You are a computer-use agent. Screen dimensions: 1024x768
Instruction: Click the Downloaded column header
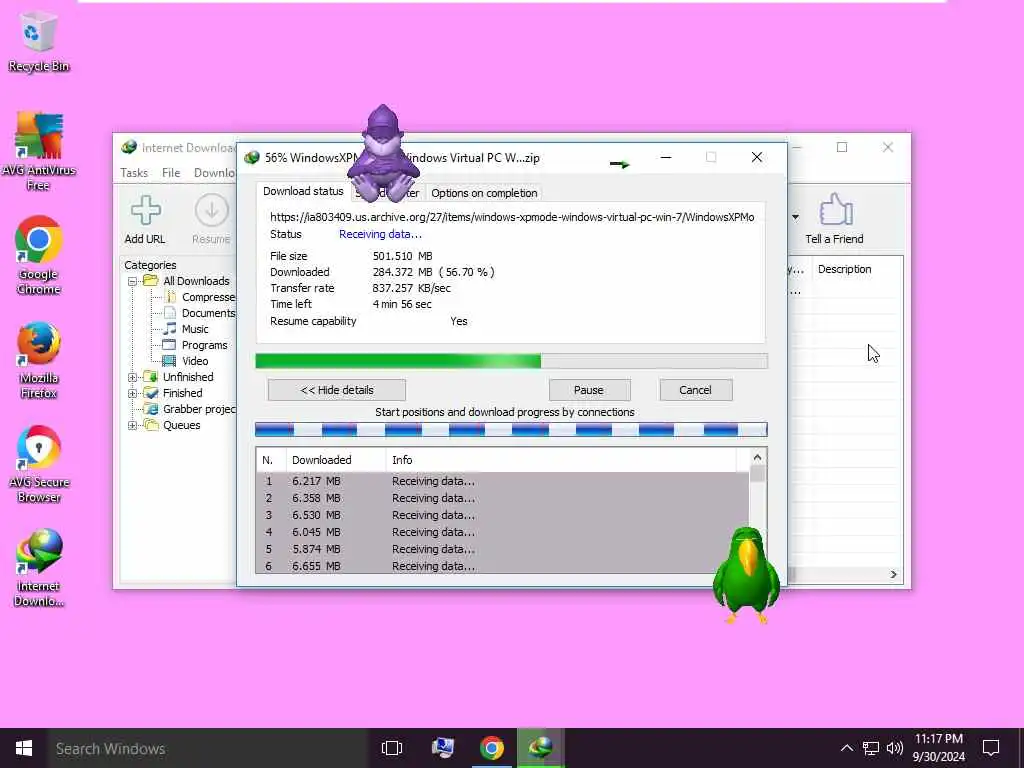(336, 460)
